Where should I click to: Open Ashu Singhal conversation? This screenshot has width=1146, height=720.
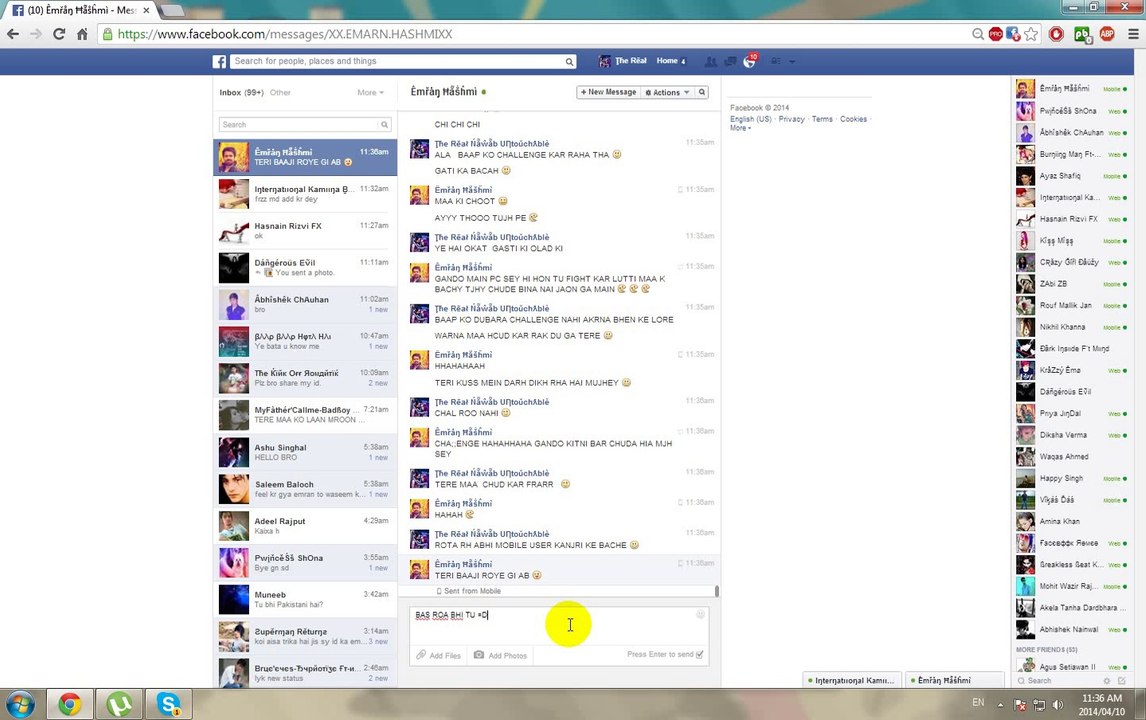[x=306, y=452]
